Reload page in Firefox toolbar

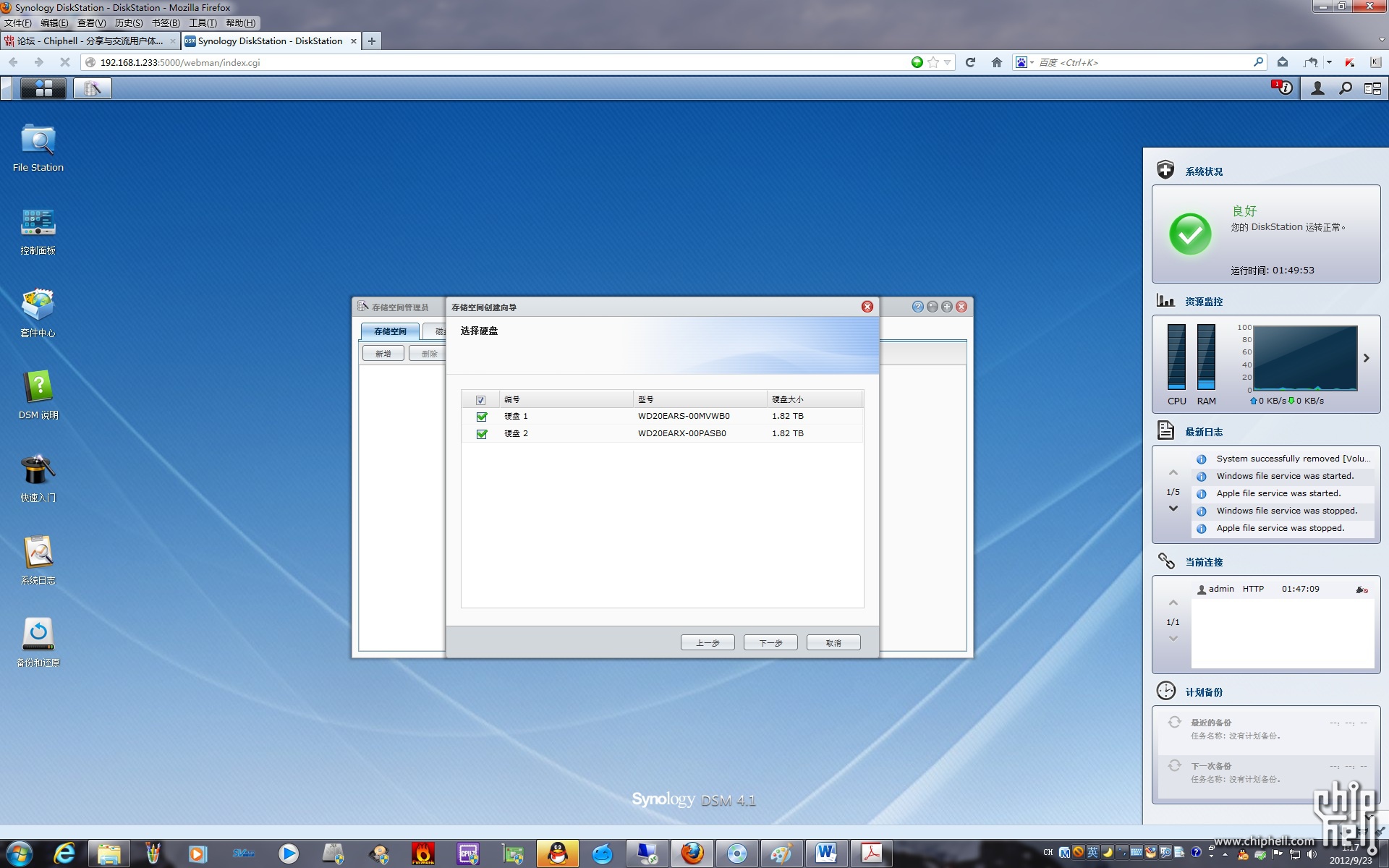click(x=970, y=62)
